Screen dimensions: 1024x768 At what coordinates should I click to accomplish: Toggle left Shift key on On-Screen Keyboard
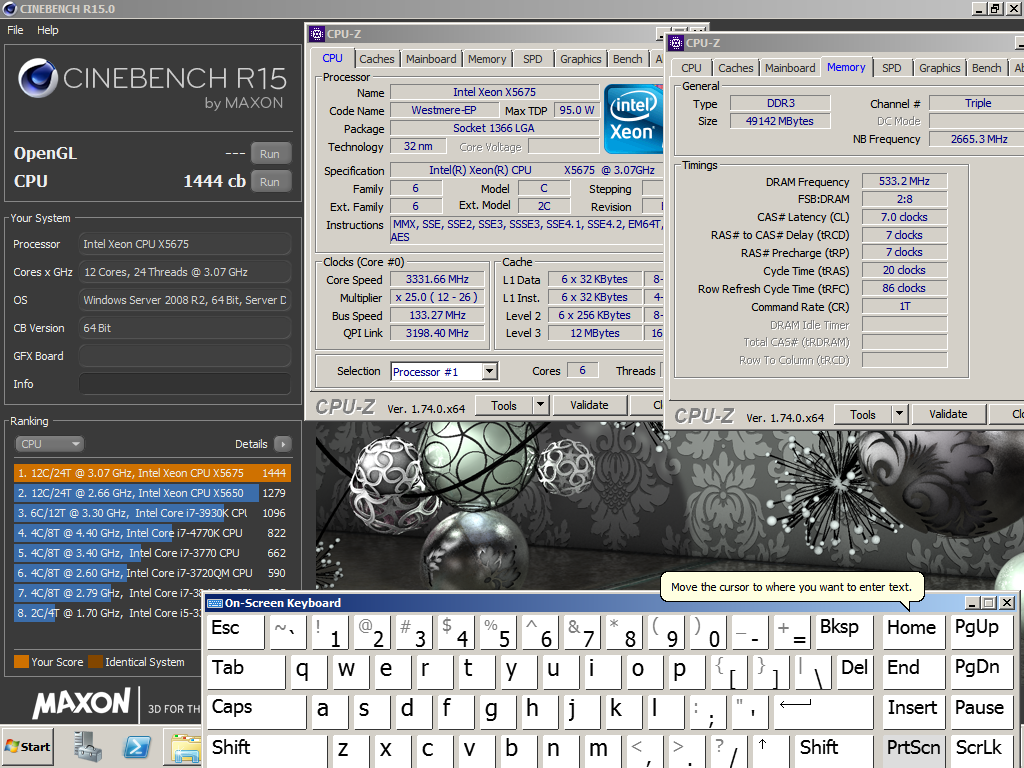pos(266,750)
